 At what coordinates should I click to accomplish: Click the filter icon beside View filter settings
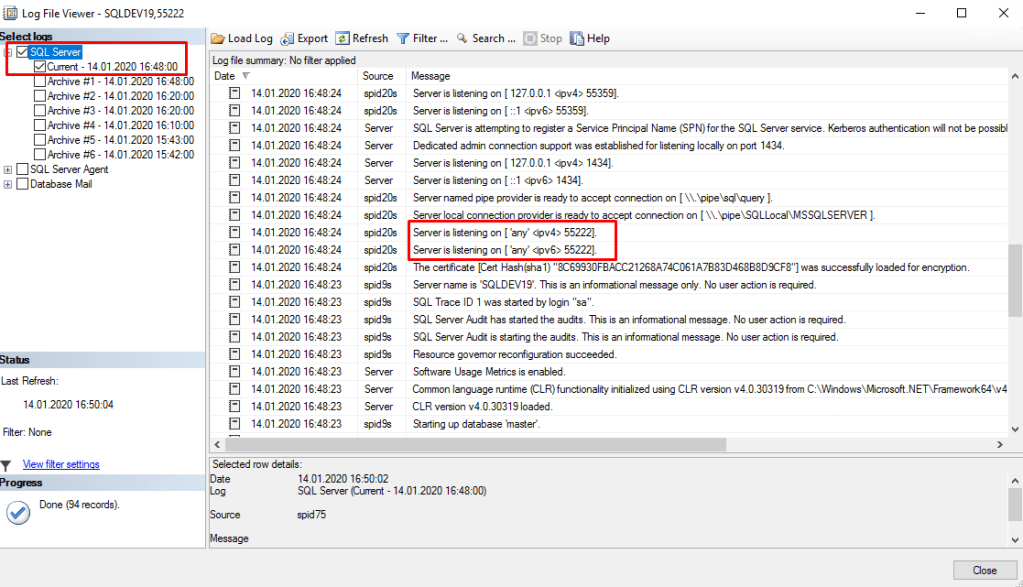pos(7,465)
